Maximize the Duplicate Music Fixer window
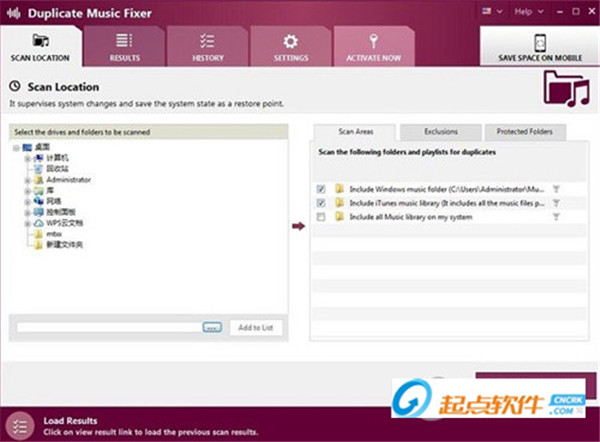Screen dimensions: 600x442 (x=576, y=11)
